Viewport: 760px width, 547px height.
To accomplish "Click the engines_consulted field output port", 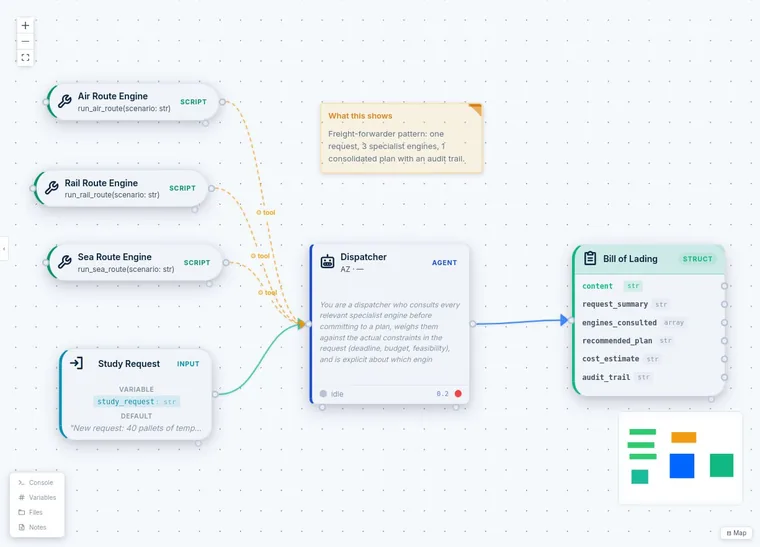I will point(724,322).
